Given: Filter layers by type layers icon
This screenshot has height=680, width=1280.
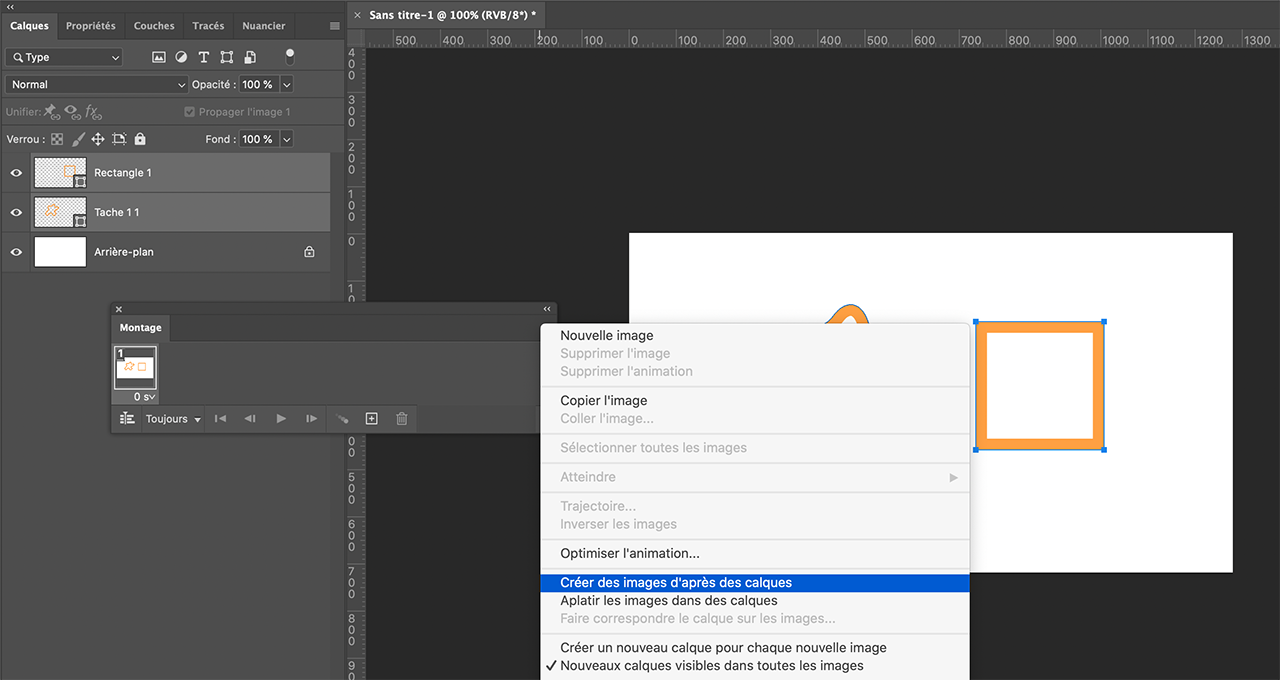Looking at the screenshot, I should [x=203, y=57].
